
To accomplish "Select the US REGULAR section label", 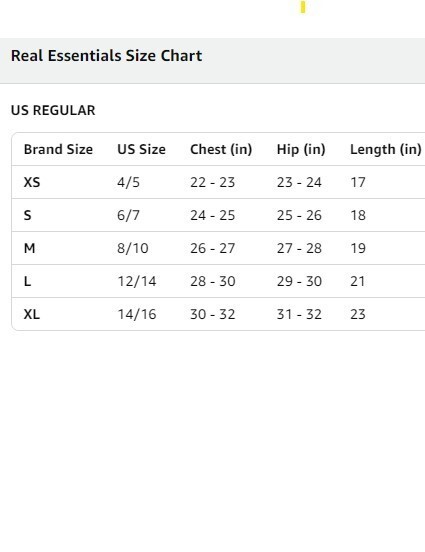I will (x=53, y=111).
